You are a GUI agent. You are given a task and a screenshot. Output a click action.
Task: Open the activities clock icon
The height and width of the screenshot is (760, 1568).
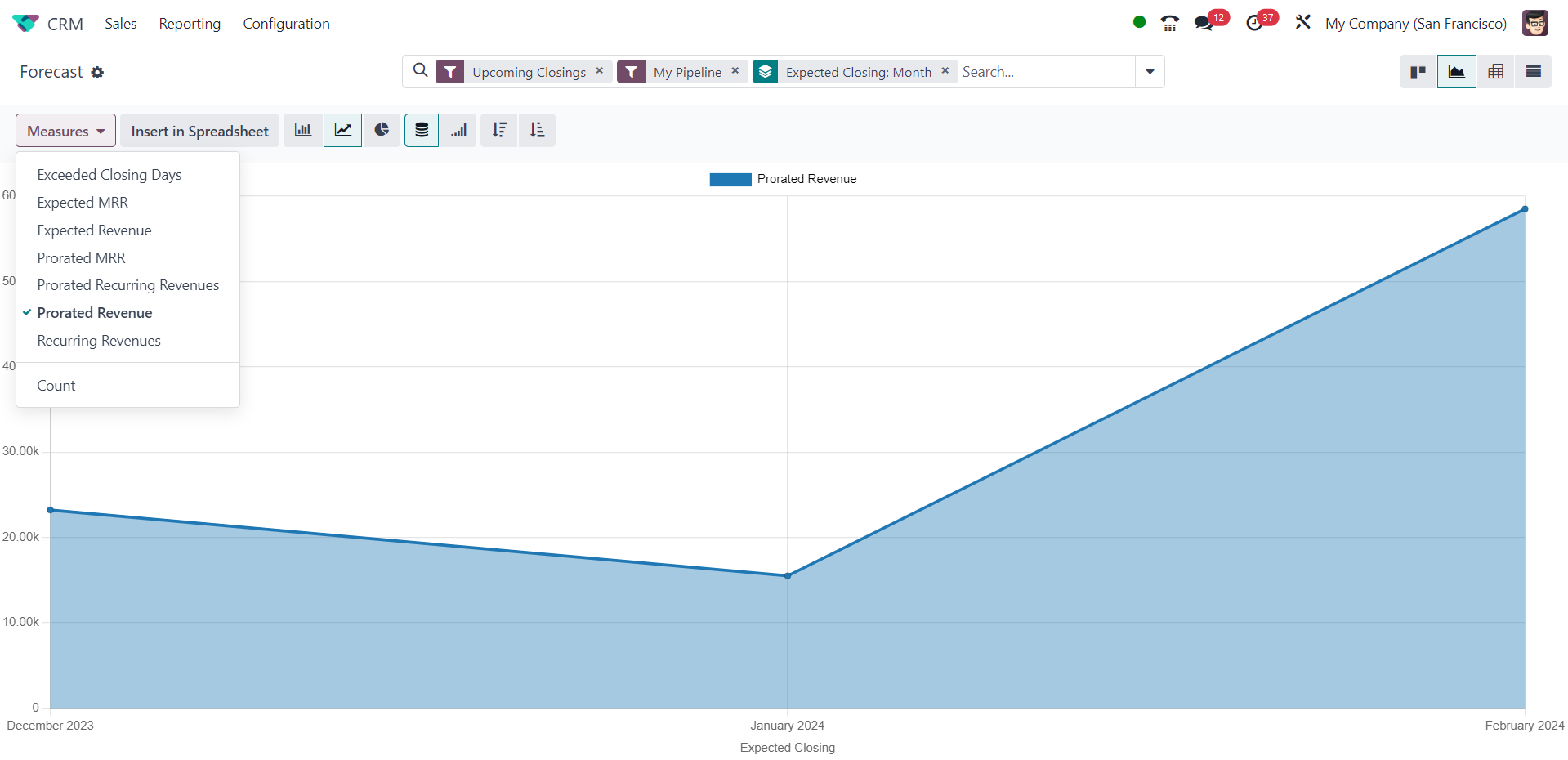coord(1254,24)
